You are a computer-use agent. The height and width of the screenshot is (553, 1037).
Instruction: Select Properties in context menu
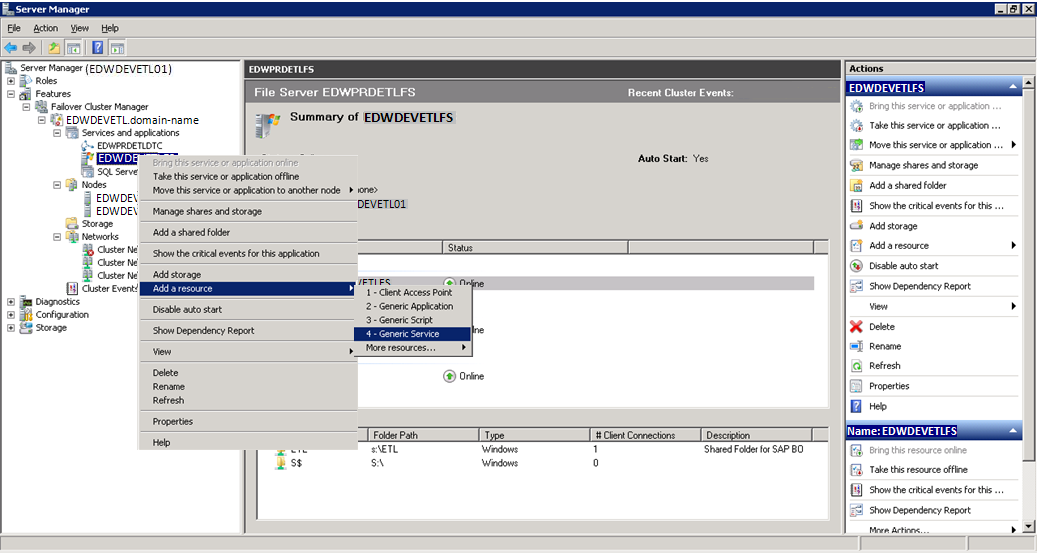click(x=248, y=421)
